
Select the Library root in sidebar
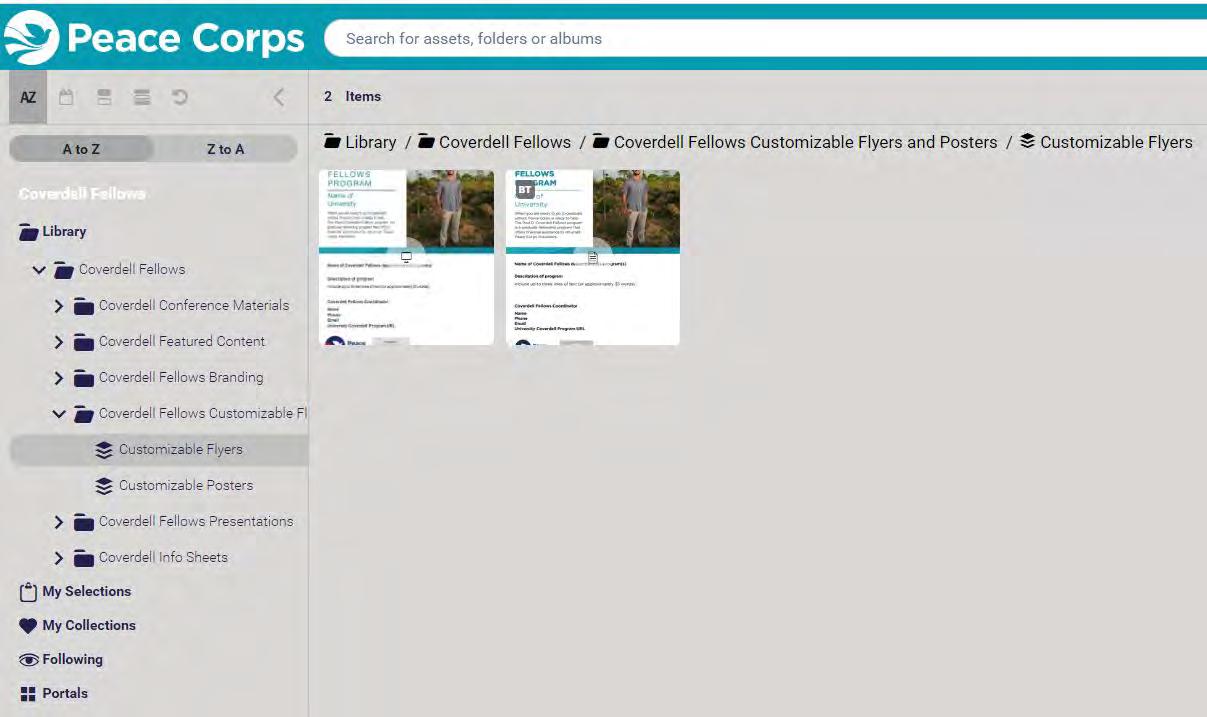[64, 232]
